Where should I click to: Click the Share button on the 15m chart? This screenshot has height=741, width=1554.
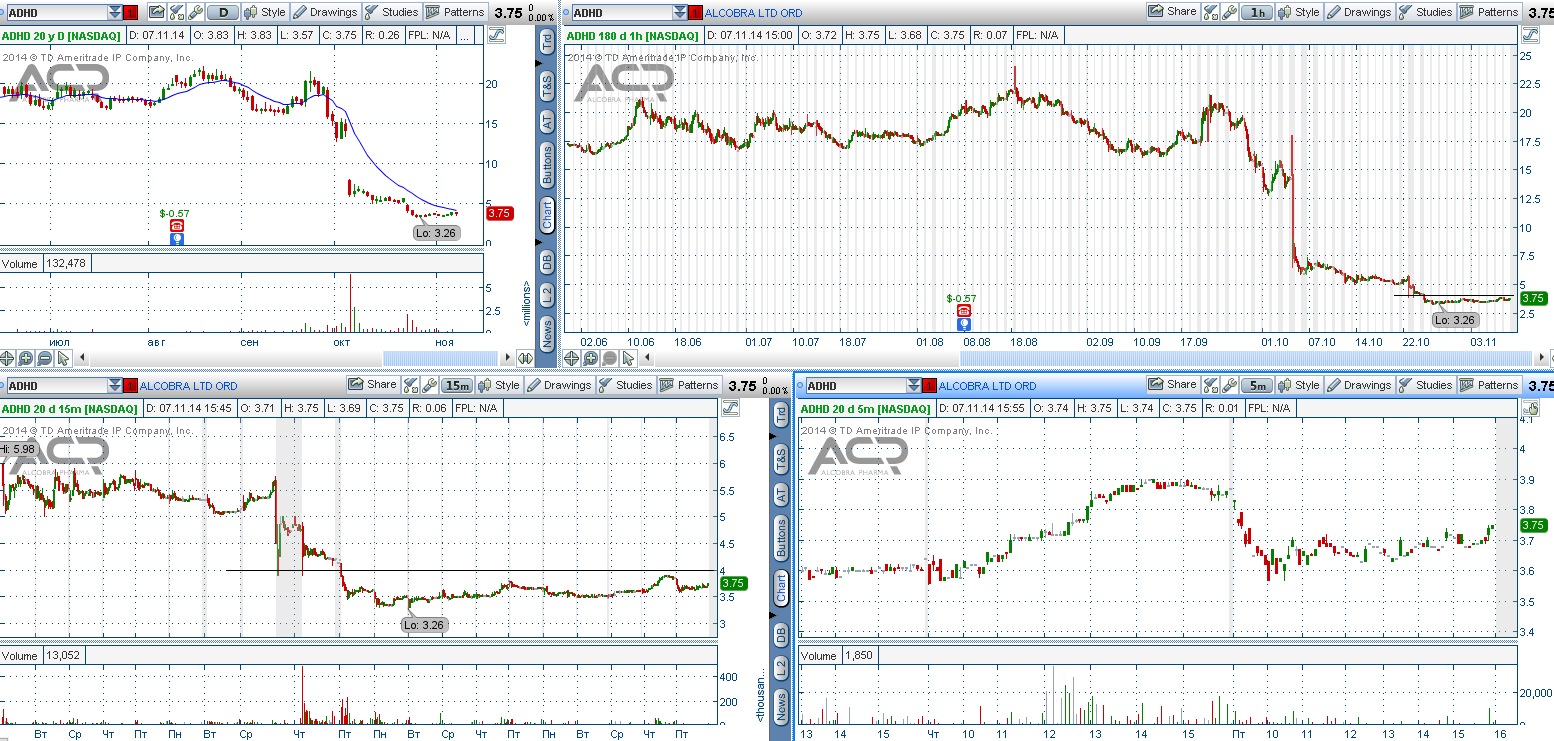pyautogui.click(x=372, y=385)
